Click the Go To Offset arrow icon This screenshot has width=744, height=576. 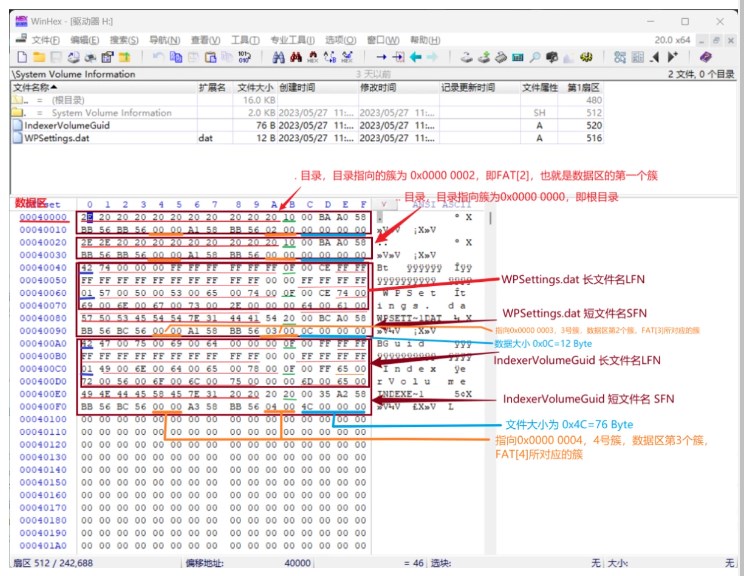[x=381, y=57]
